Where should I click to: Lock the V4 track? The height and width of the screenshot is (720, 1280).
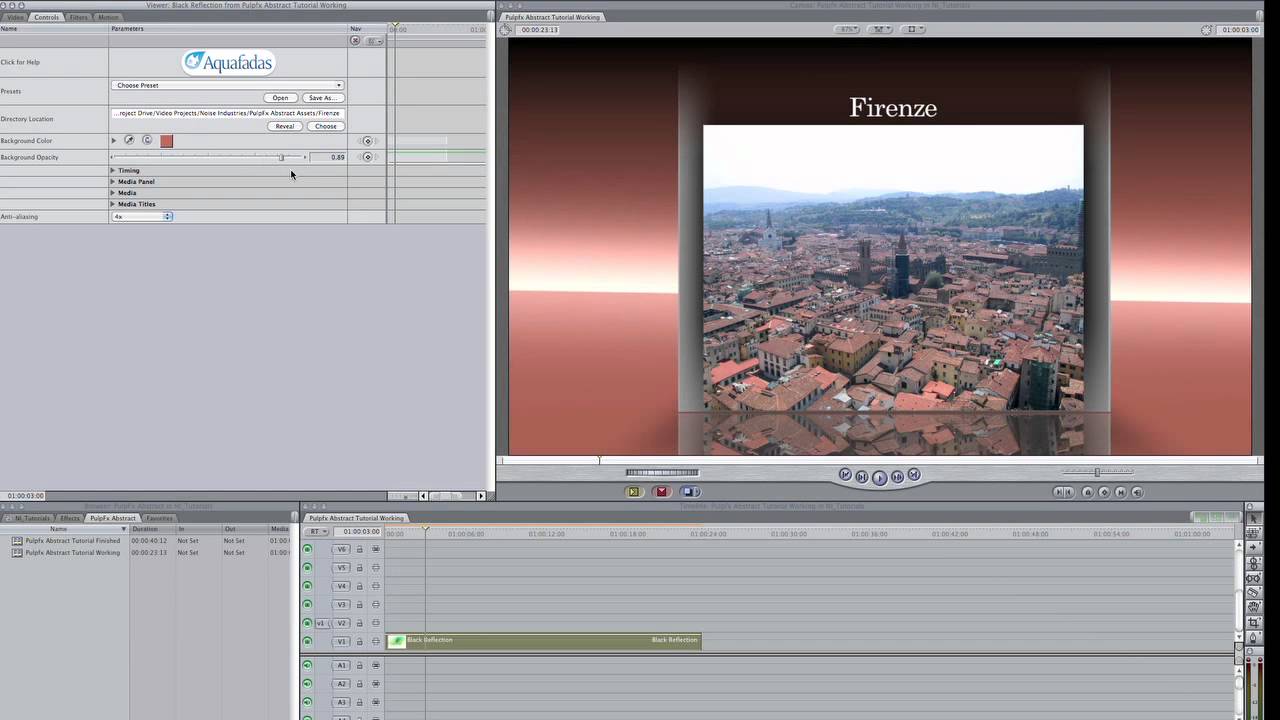pos(360,586)
